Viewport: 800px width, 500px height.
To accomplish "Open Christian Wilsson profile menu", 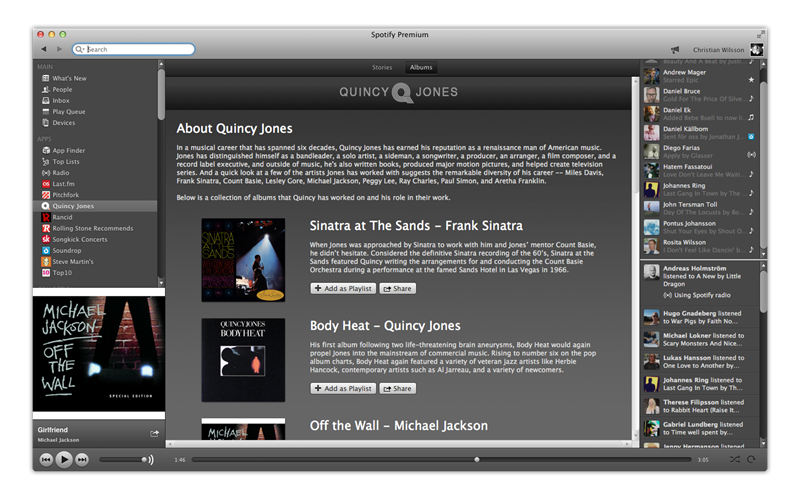I will tap(716, 49).
